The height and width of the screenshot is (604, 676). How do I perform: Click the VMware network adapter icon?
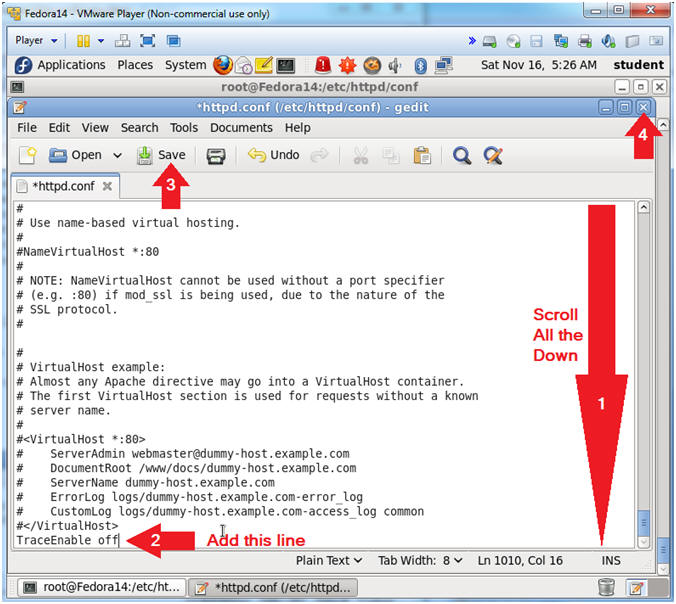[560, 41]
